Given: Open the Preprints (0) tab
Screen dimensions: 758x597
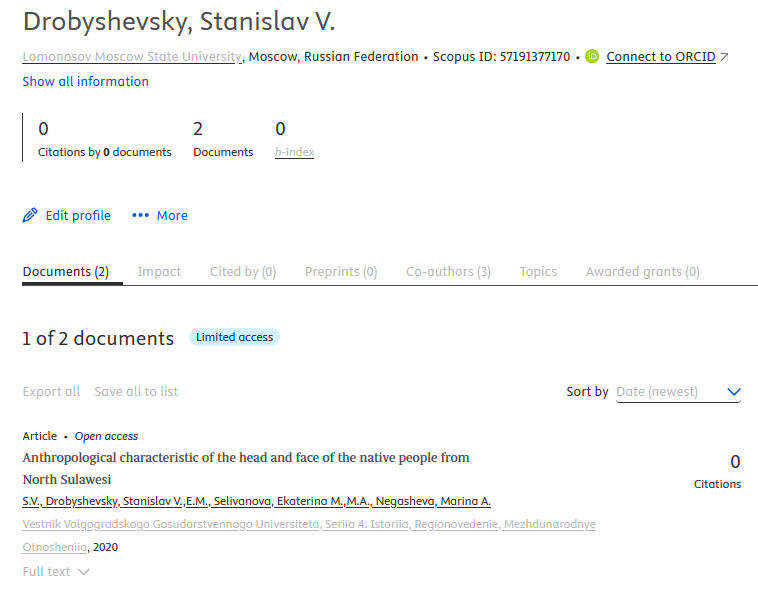Looking at the screenshot, I should tap(341, 272).
